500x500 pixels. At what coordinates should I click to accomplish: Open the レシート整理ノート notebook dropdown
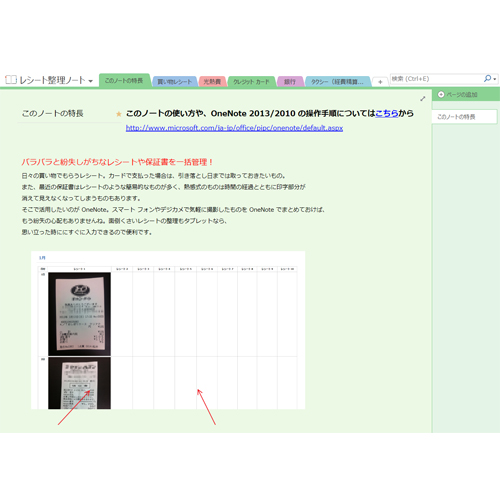click(90, 81)
